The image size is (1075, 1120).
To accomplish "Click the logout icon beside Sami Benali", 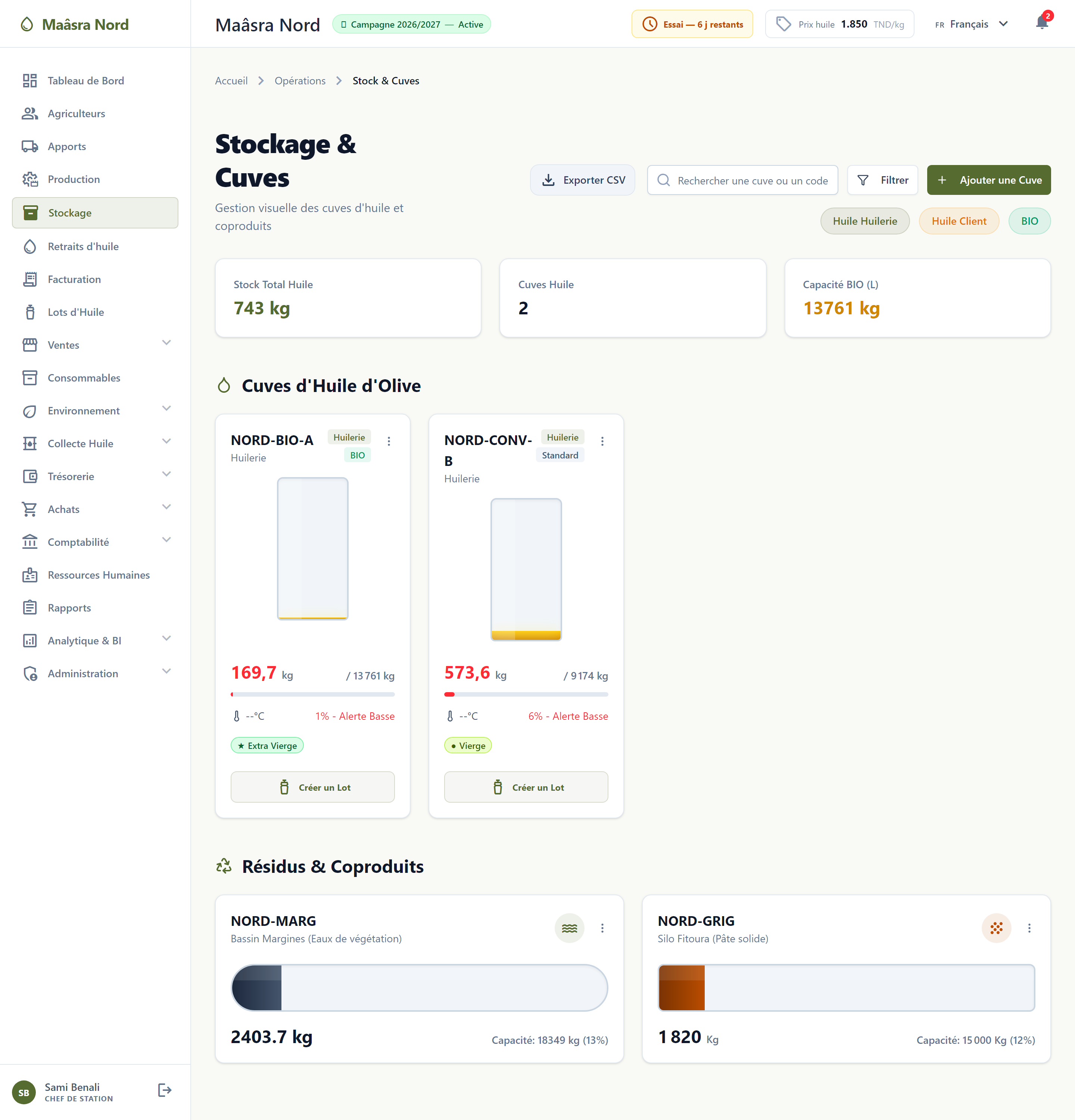I will coord(165,1090).
